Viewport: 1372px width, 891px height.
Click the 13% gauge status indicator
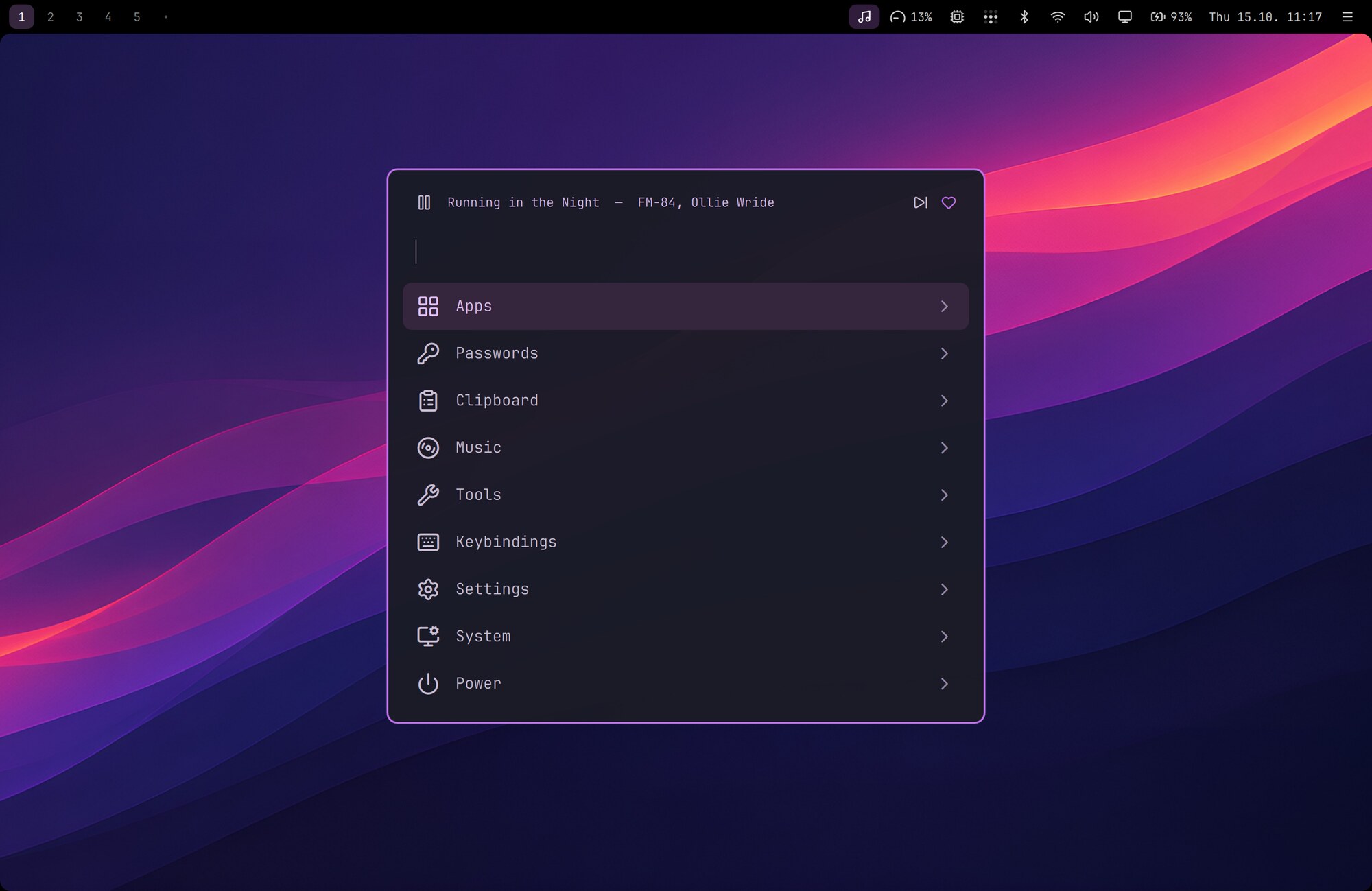(x=911, y=16)
